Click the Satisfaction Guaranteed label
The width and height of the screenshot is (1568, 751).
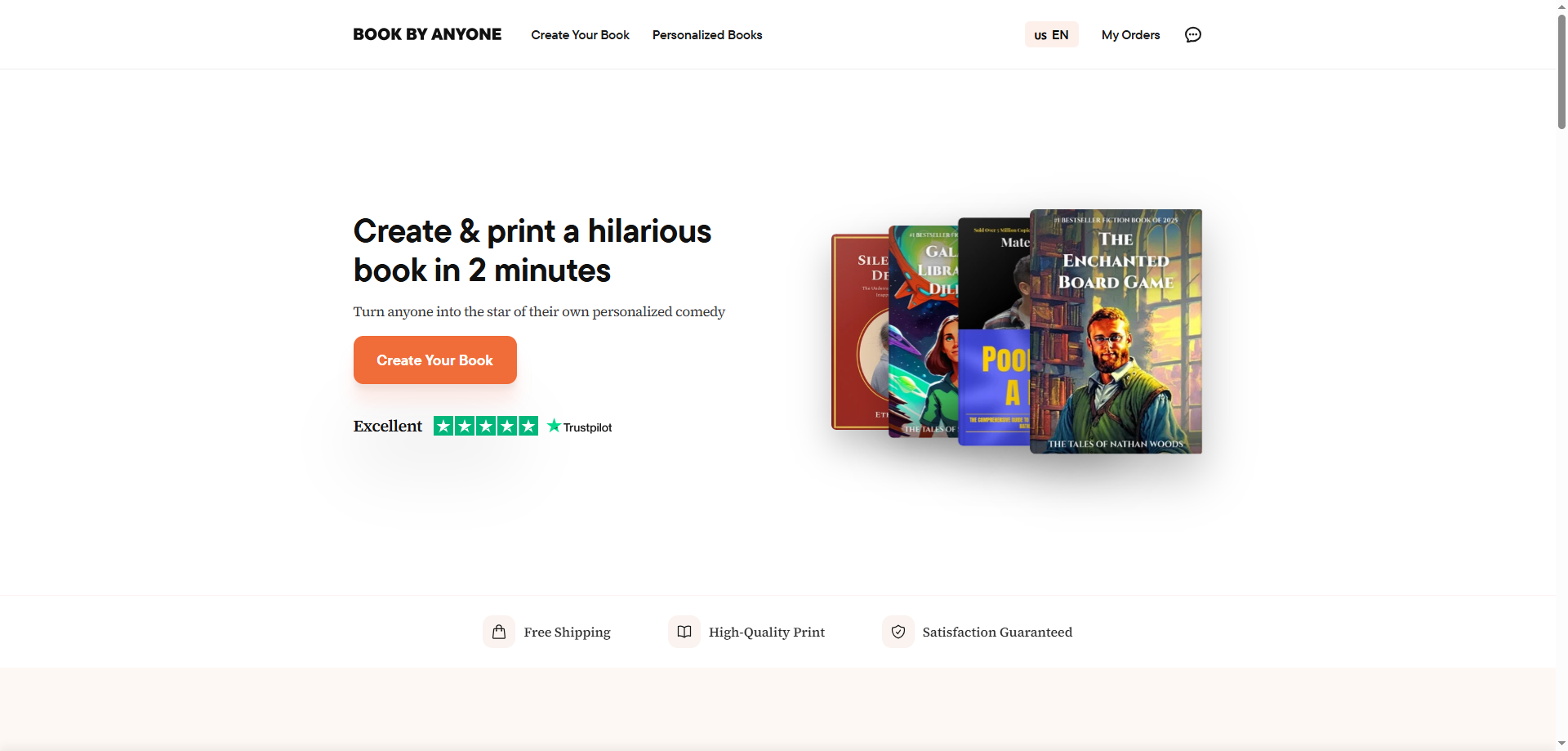997,632
